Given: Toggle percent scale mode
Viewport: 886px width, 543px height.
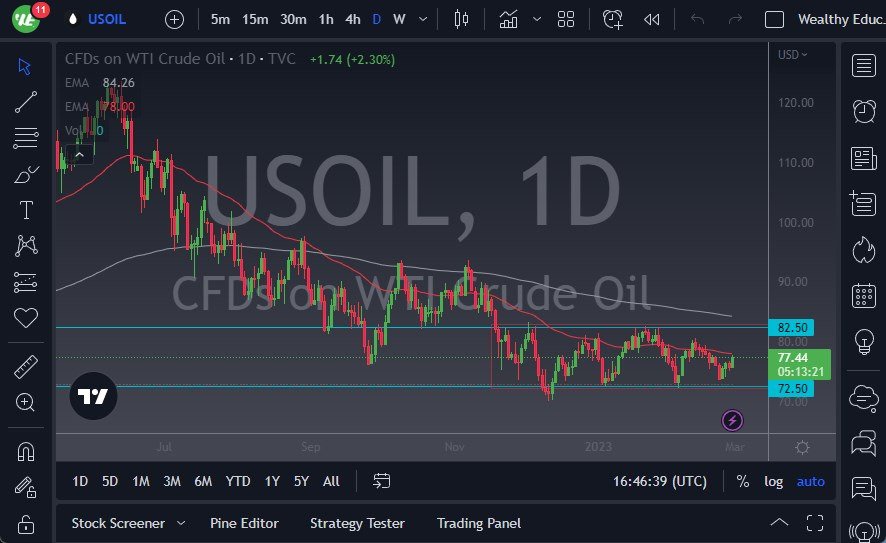Looking at the screenshot, I should coord(742,481).
